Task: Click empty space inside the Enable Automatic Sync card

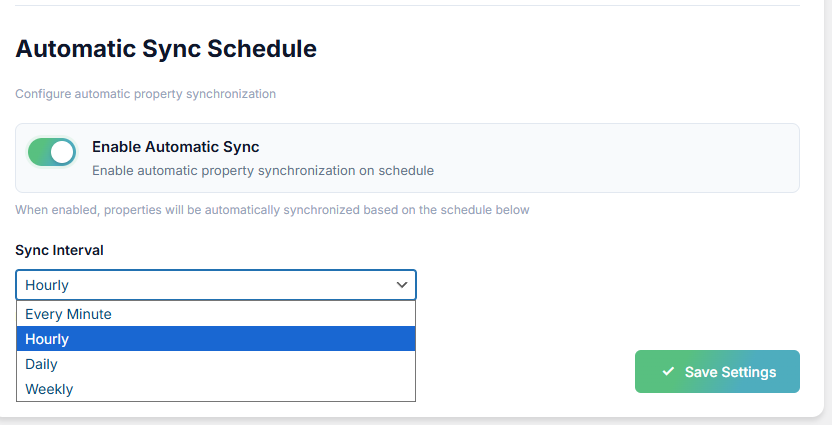Action: (x=620, y=158)
